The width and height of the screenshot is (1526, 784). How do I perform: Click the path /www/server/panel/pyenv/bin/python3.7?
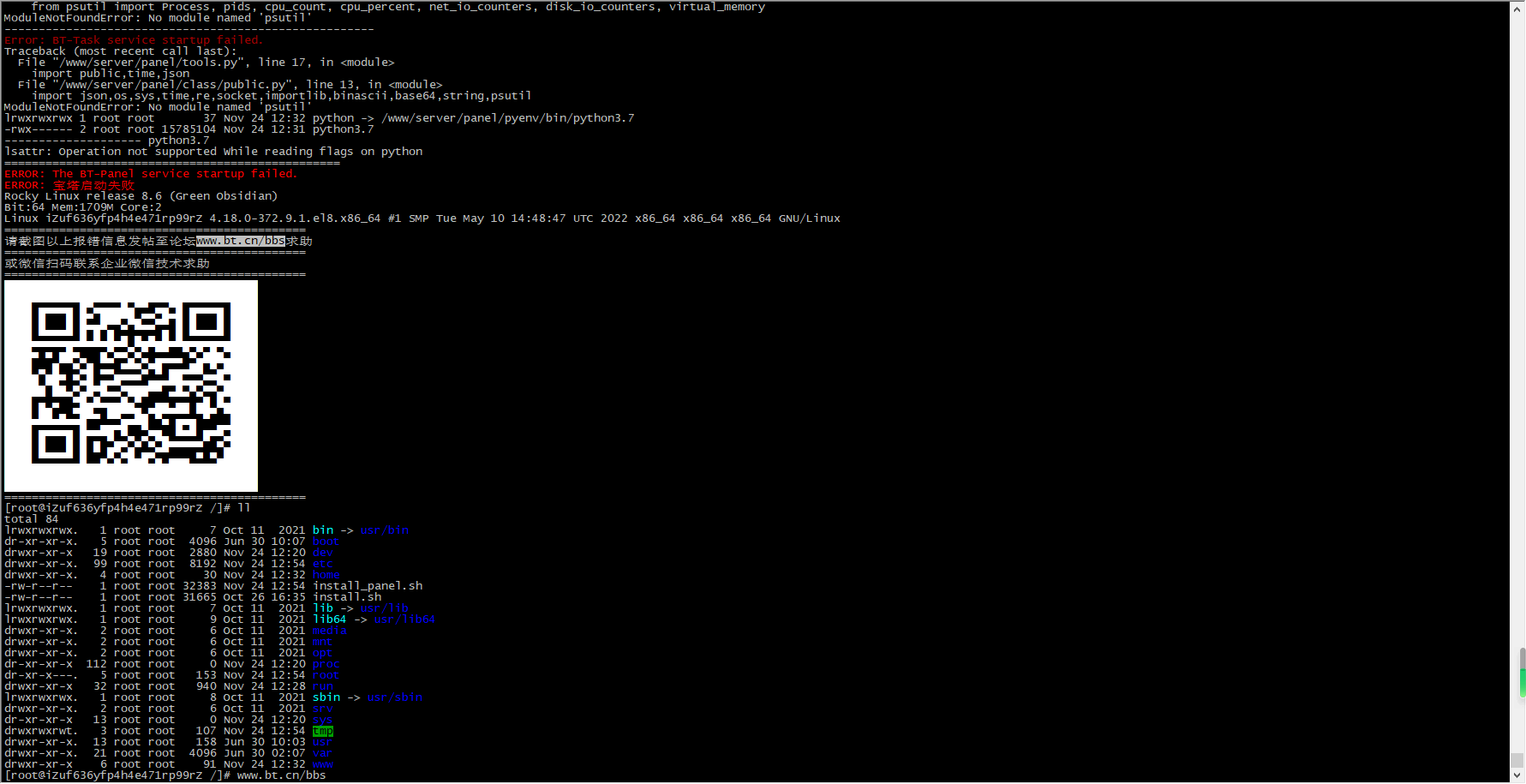tap(508, 118)
